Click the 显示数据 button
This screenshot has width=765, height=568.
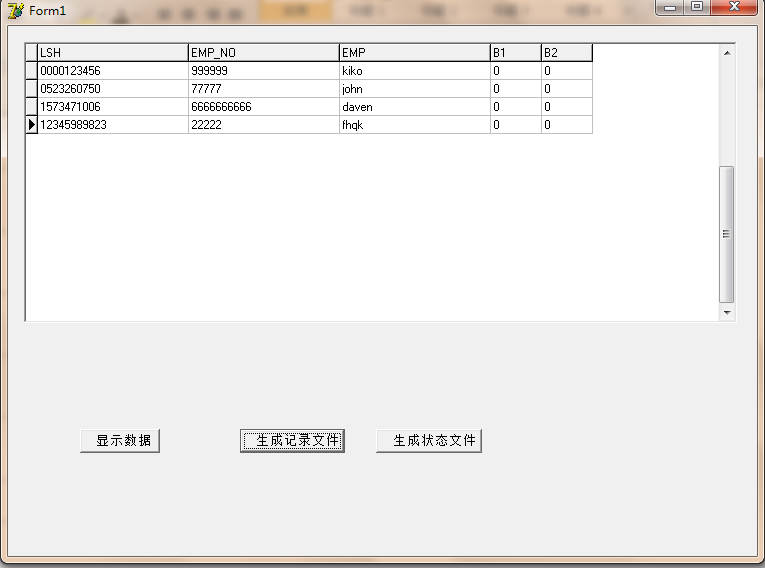pos(120,441)
